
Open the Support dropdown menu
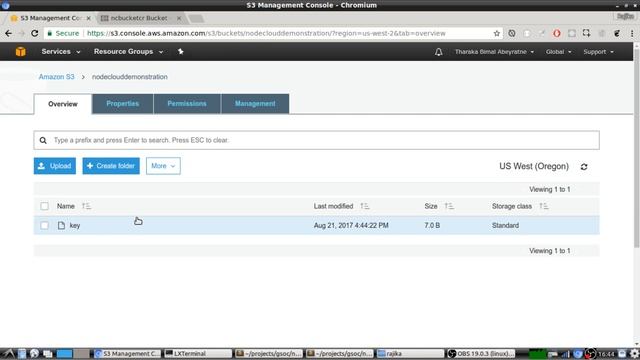[x=598, y=52]
